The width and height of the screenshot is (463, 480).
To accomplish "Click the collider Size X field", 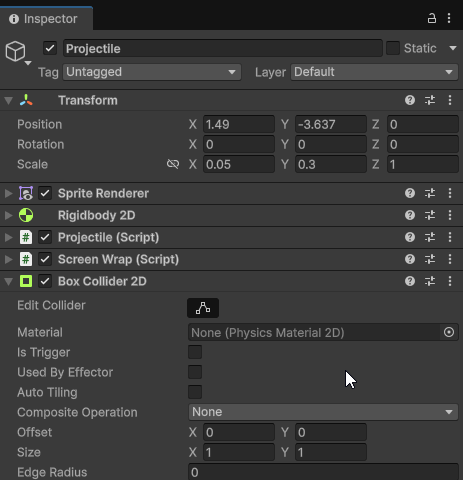I will 239,452.
